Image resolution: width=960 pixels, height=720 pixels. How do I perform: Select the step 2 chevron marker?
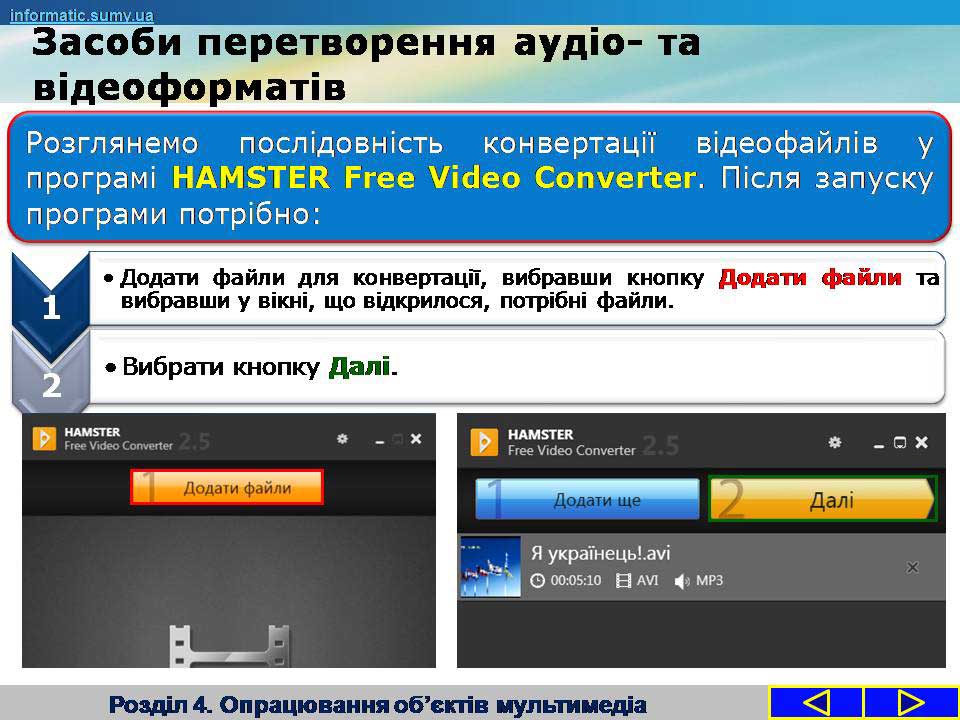[x=50, y=375]
